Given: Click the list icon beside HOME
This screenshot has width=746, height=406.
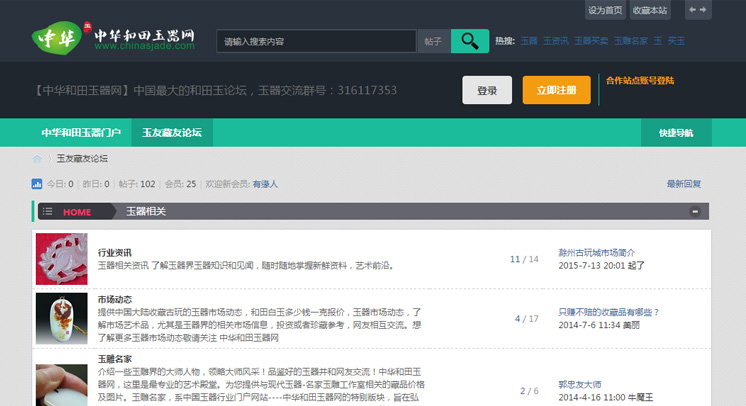Looking at the screenshot, I should click(x=47, y=212).
